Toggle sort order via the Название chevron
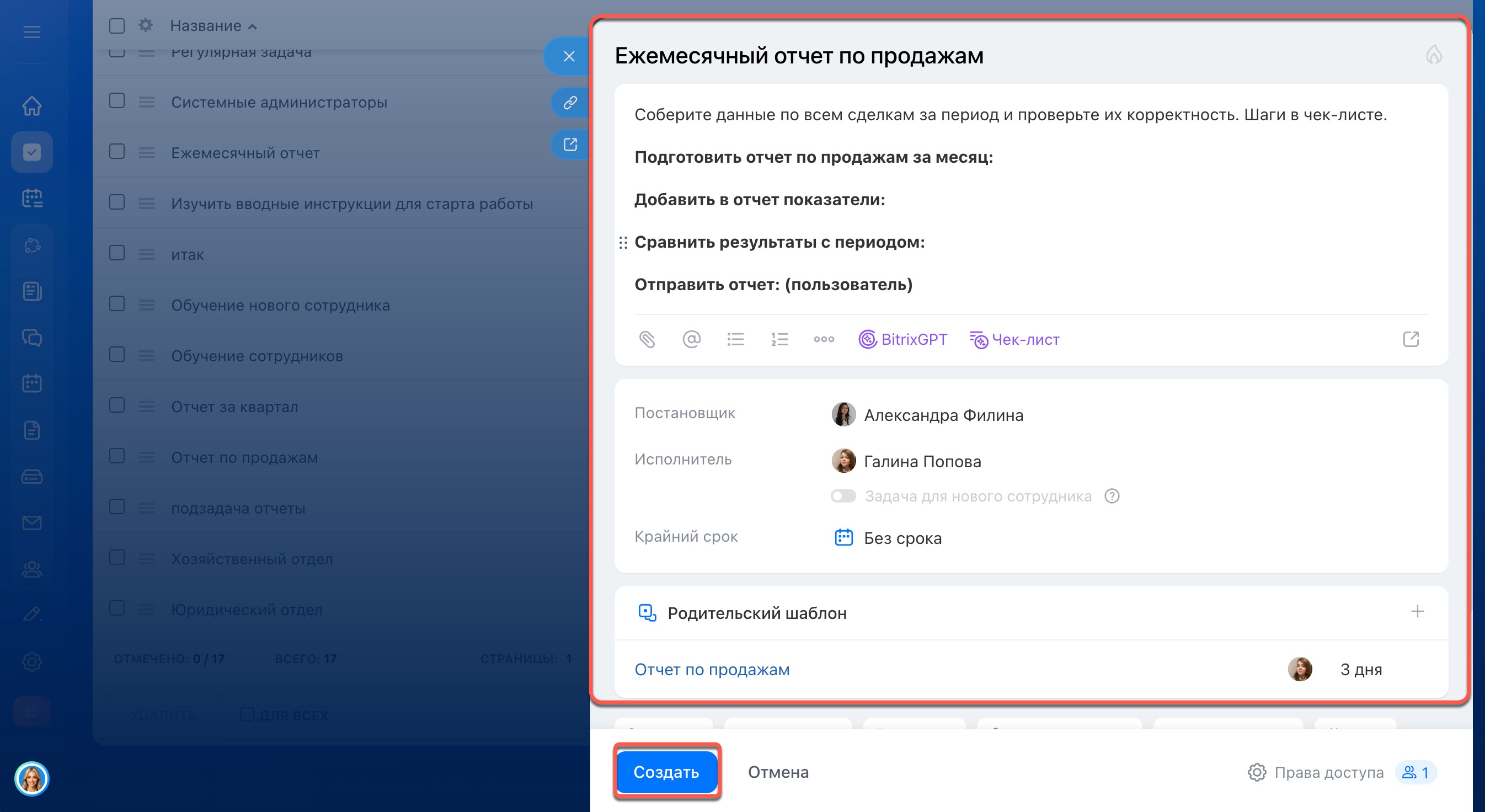 coord(253,26)
